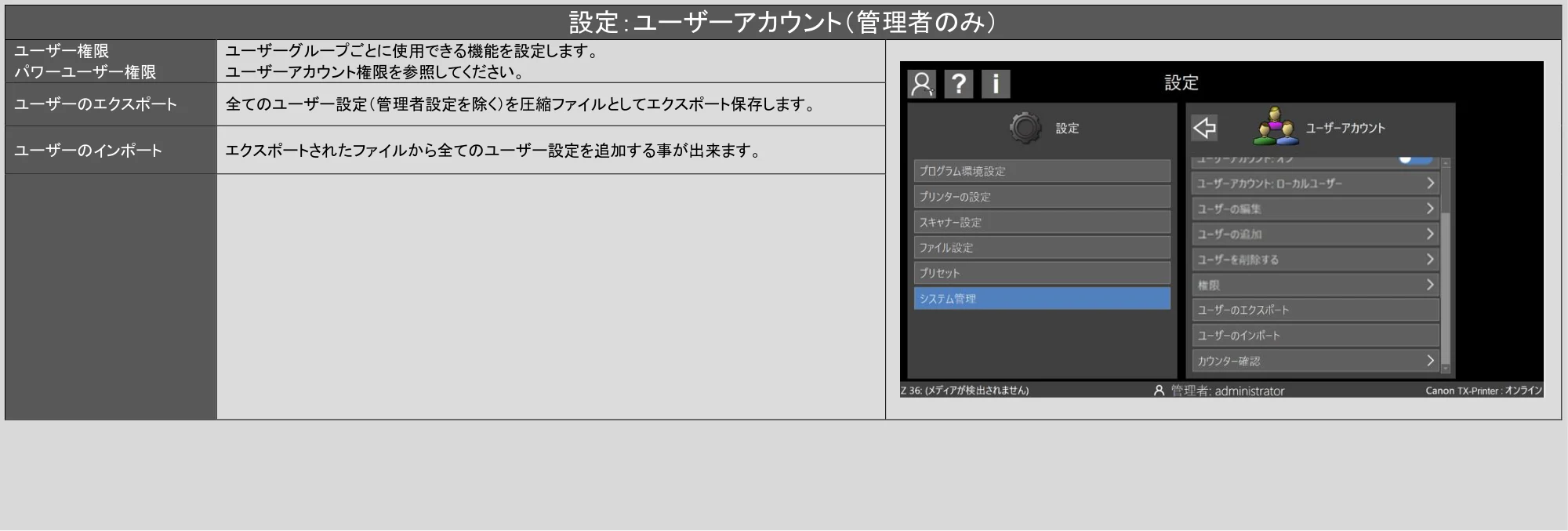Click ユーザーのインポート button
The width and height of the screenshot is (1568, 531).
1316,336
